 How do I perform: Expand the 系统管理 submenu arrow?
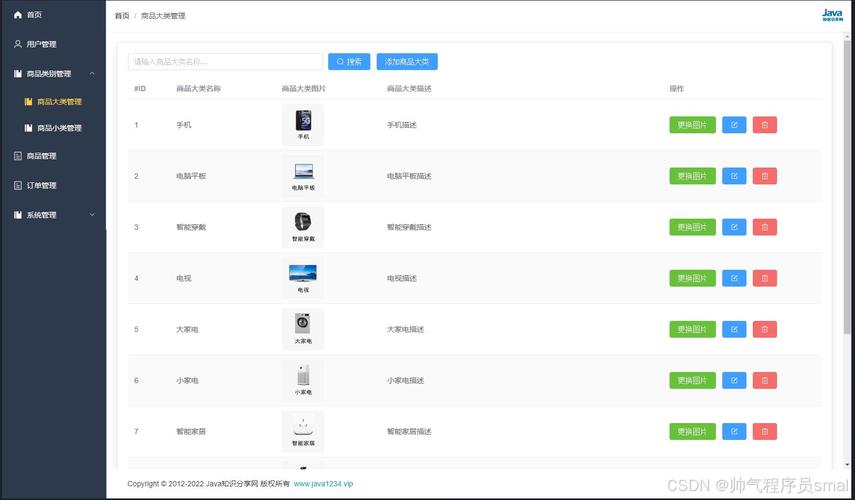92,215
